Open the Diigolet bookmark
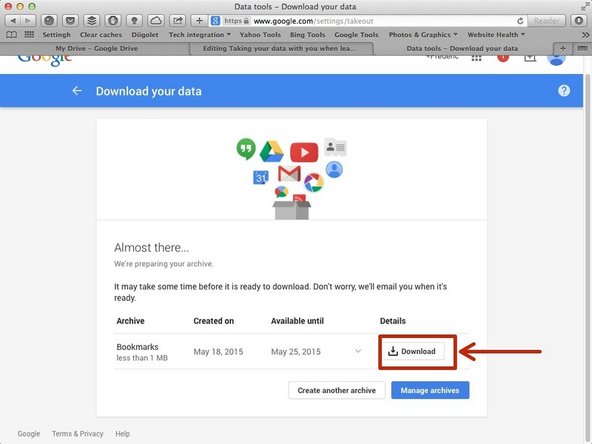This screenshot has height=444, width=592. point(145,35)
